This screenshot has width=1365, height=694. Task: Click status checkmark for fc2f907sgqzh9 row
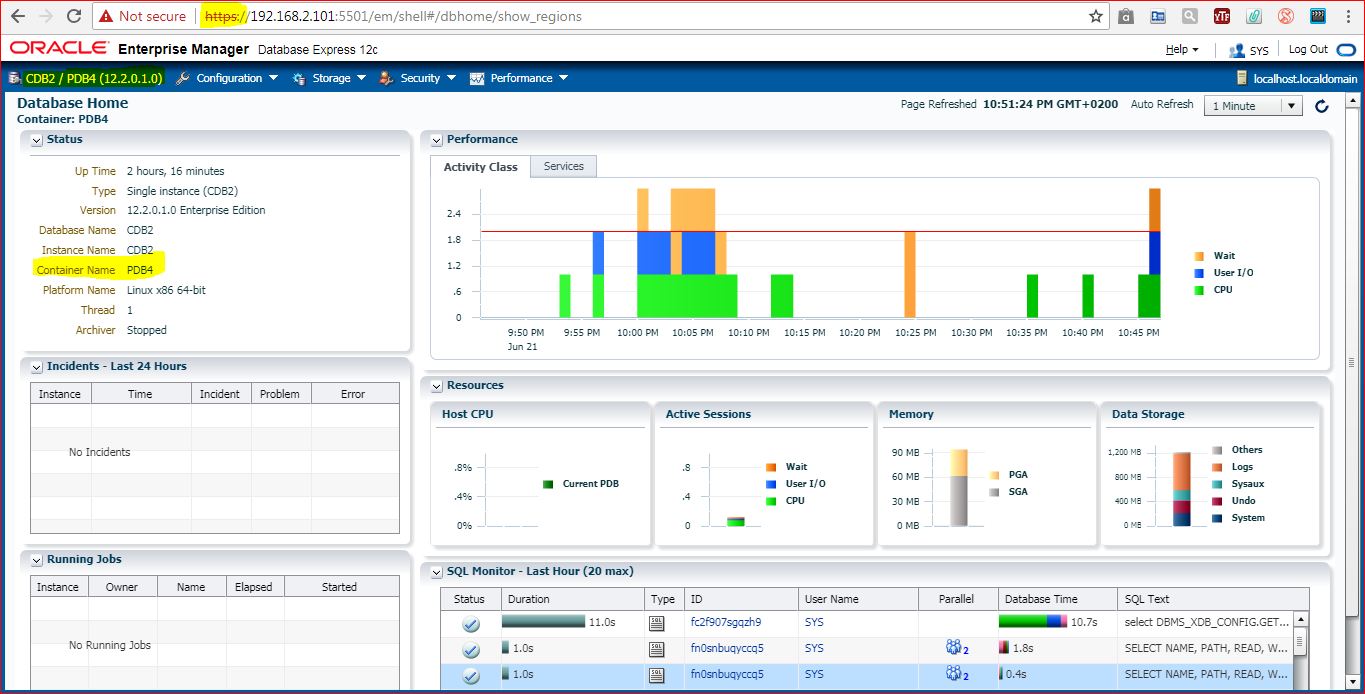tap(471, 624)
